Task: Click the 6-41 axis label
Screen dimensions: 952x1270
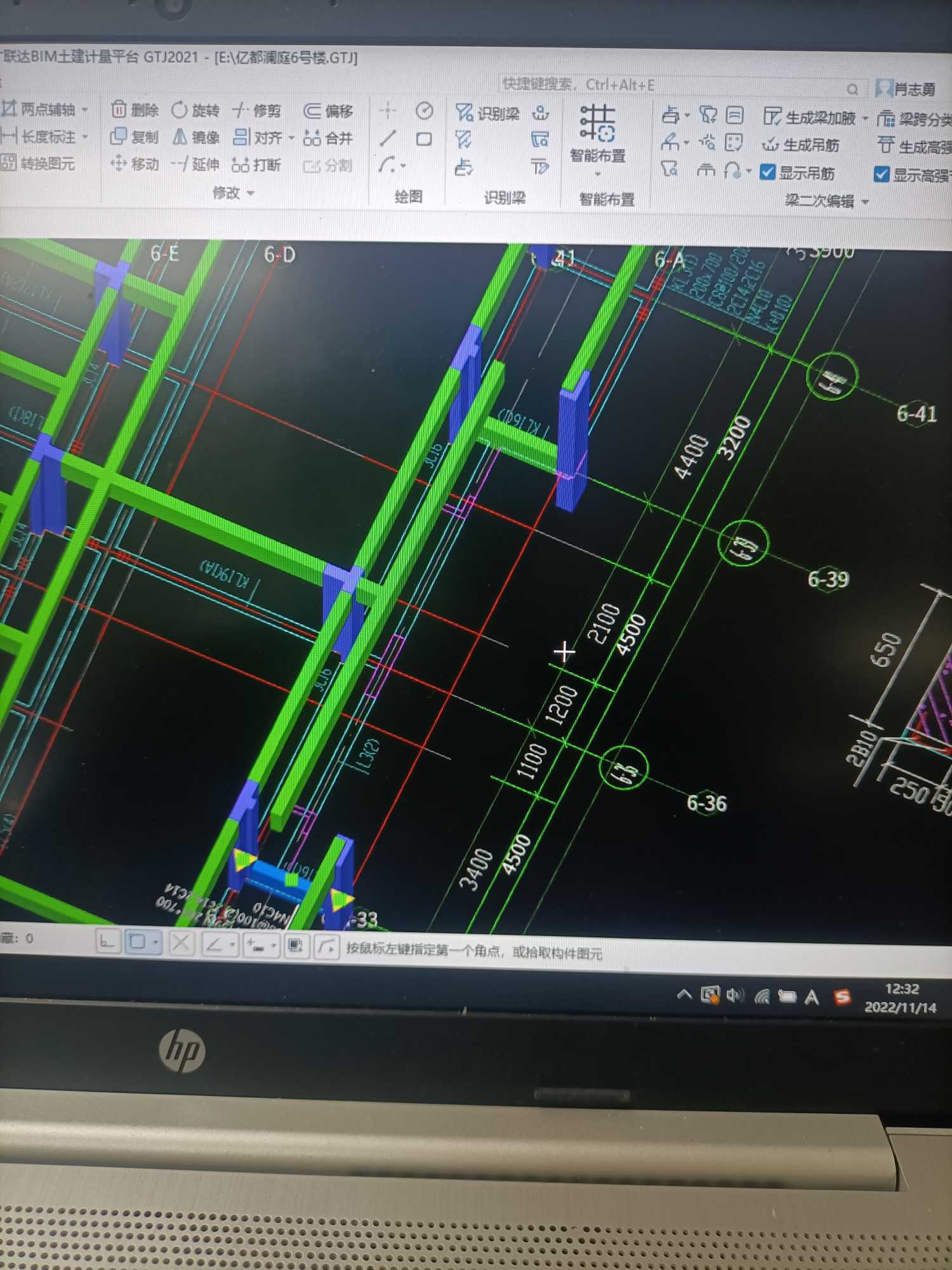Action: 916,414
